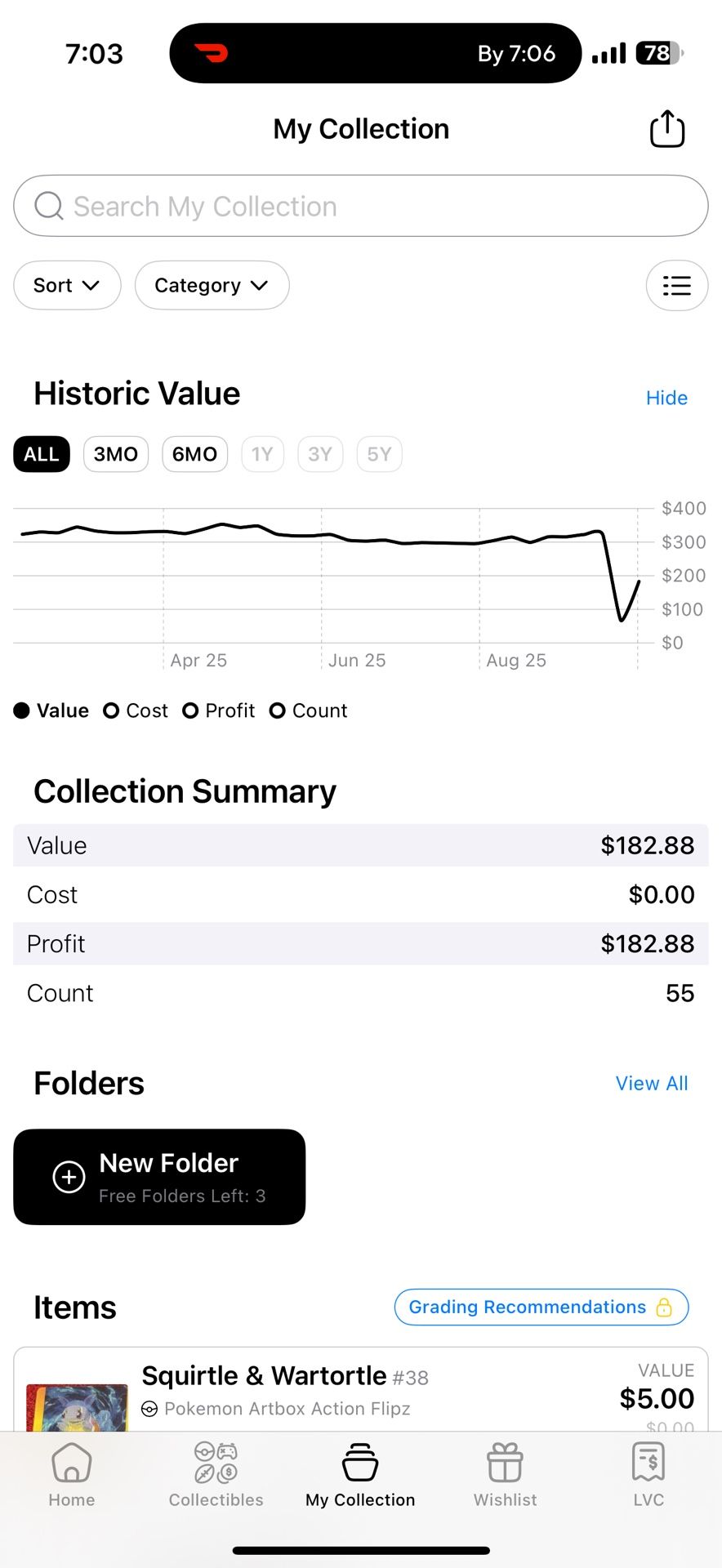Select the Count chart radio option
This screenshot has width=722, height=1568.
click(x=278, y=710)
